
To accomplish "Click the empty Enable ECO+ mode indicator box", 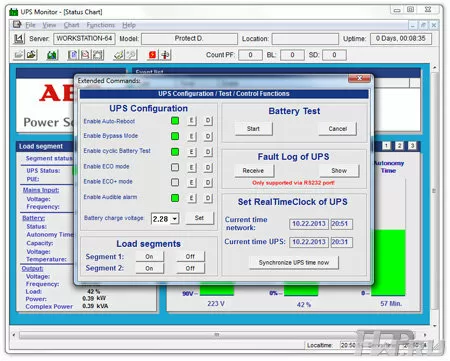I will [x=175, y=182].
